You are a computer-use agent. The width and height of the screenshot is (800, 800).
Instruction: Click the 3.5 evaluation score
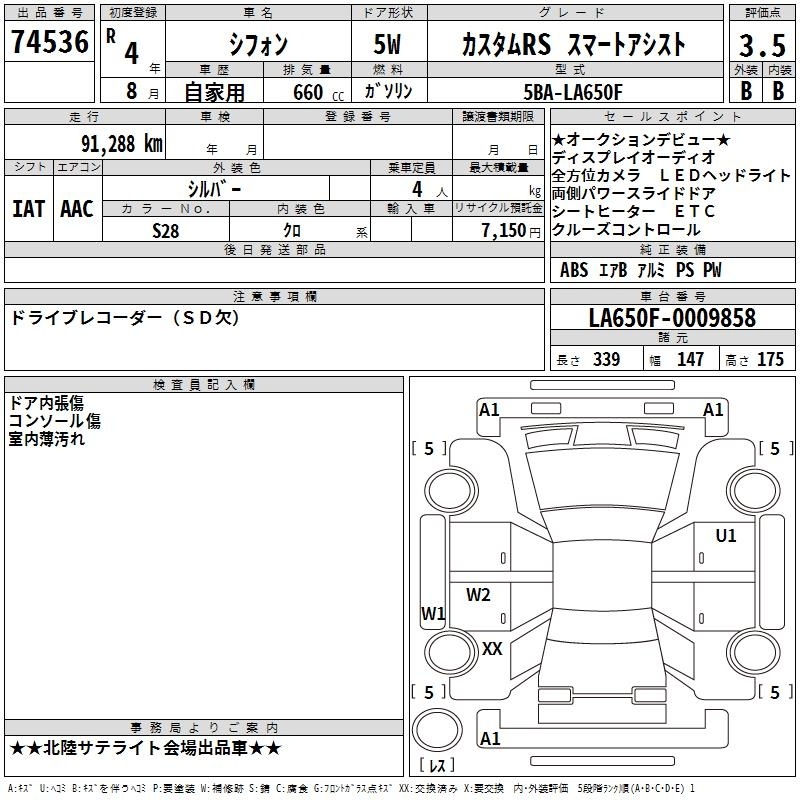tap(762, 45)
